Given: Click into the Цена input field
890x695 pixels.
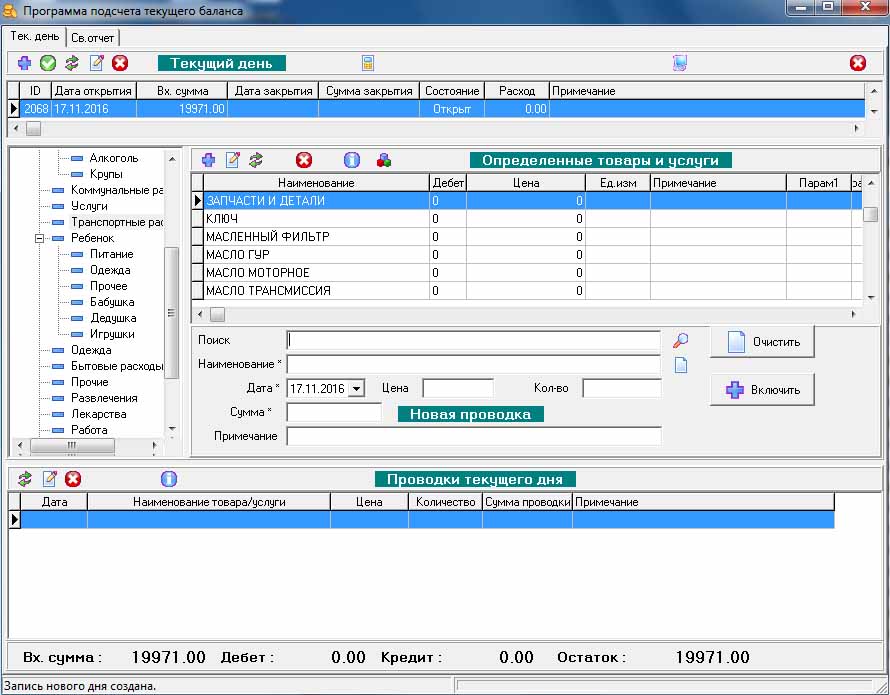Looking at the screenshot, I should point(458,388).
